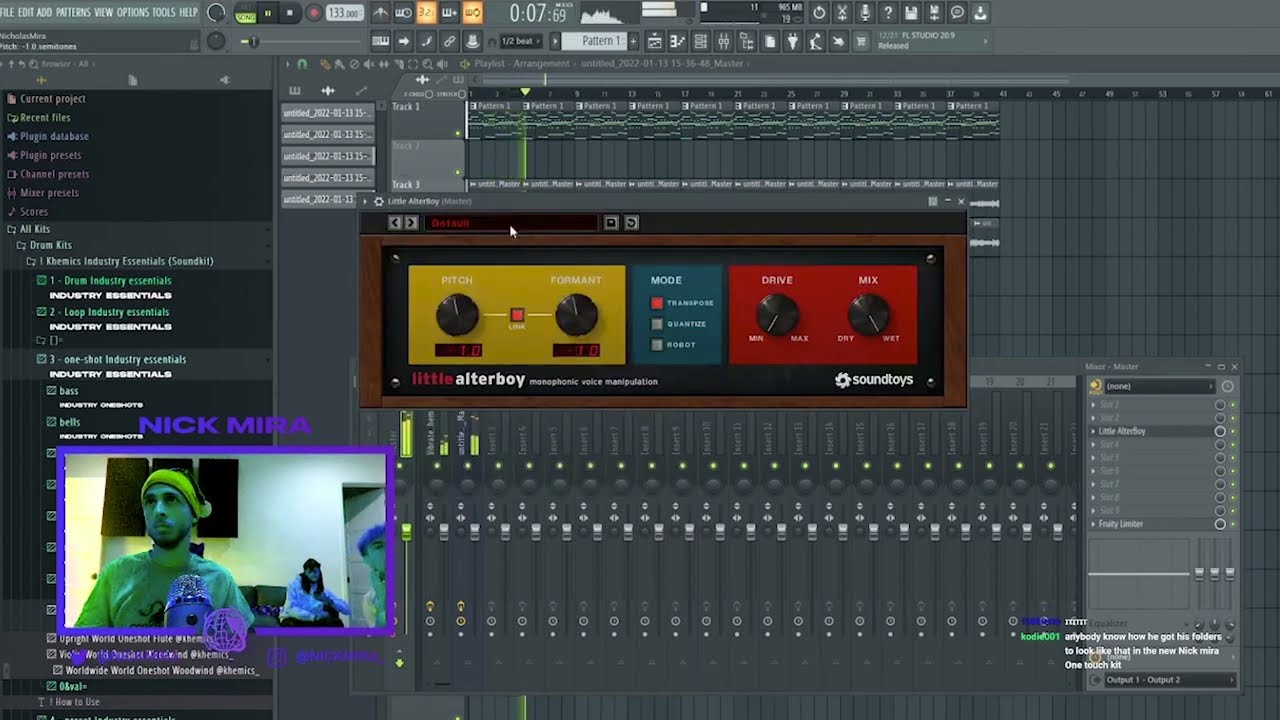The image size is (1280, 720).
Task: Open the playlist view icon in toolbar
Action: 654,41
